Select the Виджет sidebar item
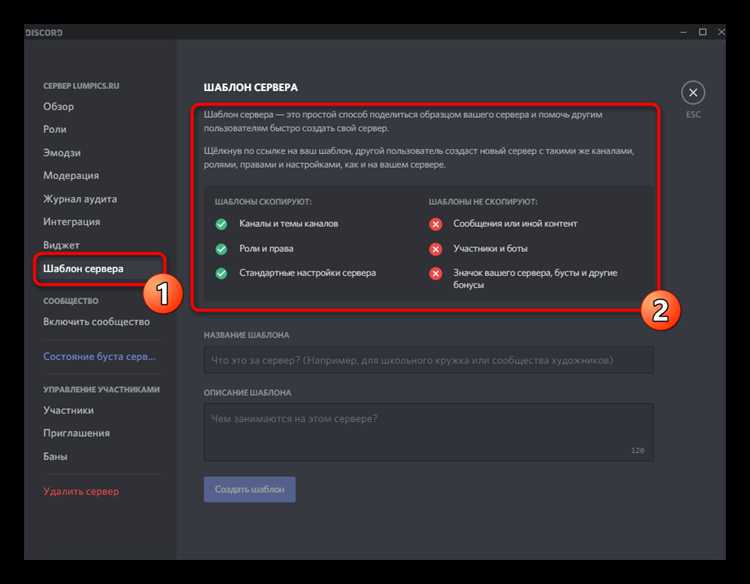The image size is (750, 584). tap(61, 245)
